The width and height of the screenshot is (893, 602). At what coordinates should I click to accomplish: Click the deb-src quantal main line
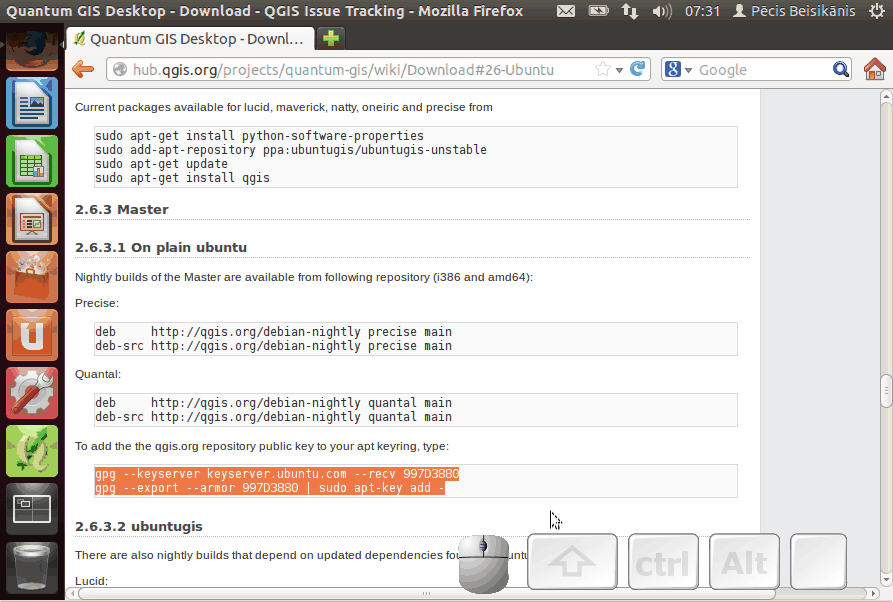click(273, 417)
